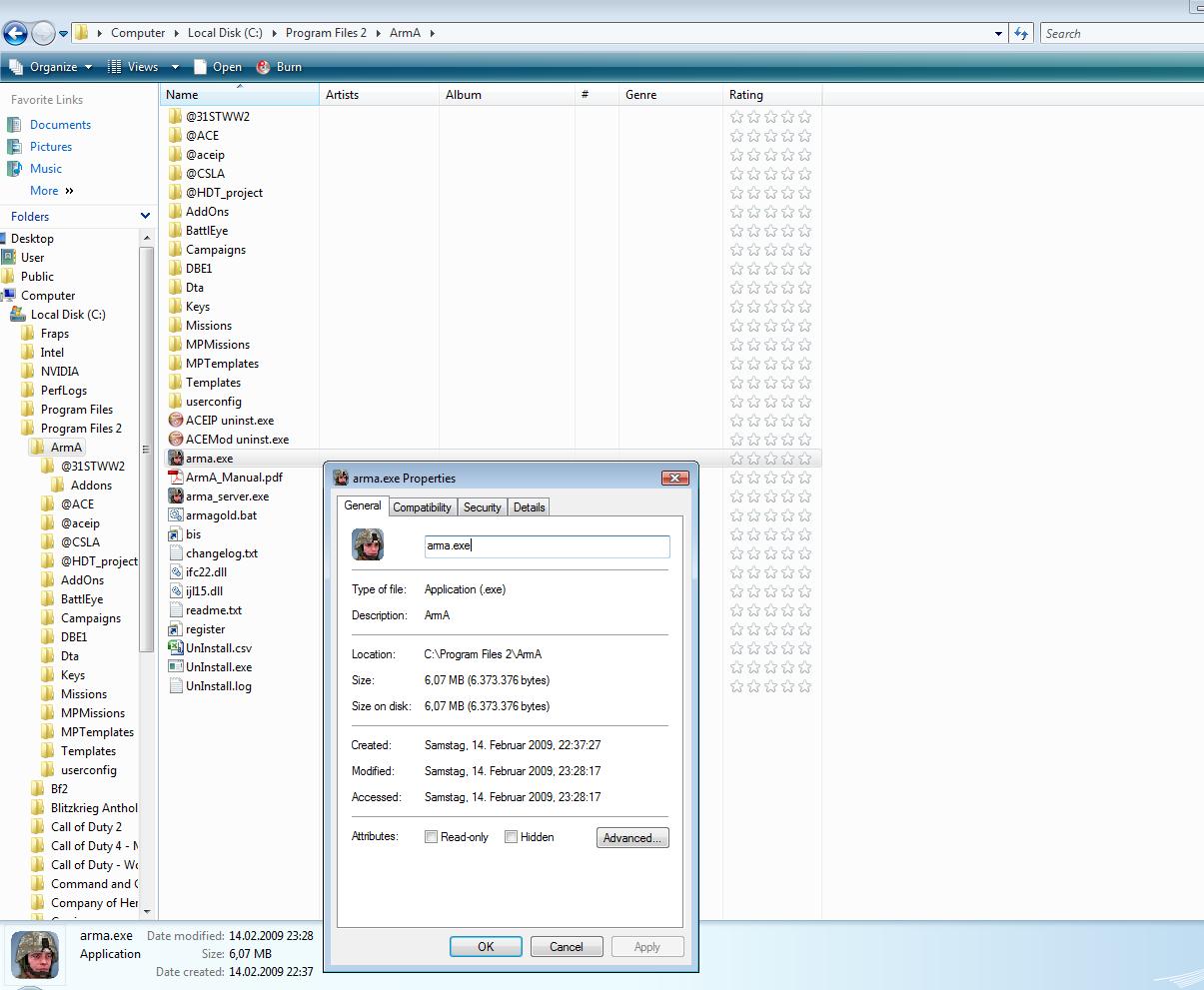Viewport: 1204px width, 990px height.
Task: Click the refresh button beside address bar
Action: point(1021,33)
